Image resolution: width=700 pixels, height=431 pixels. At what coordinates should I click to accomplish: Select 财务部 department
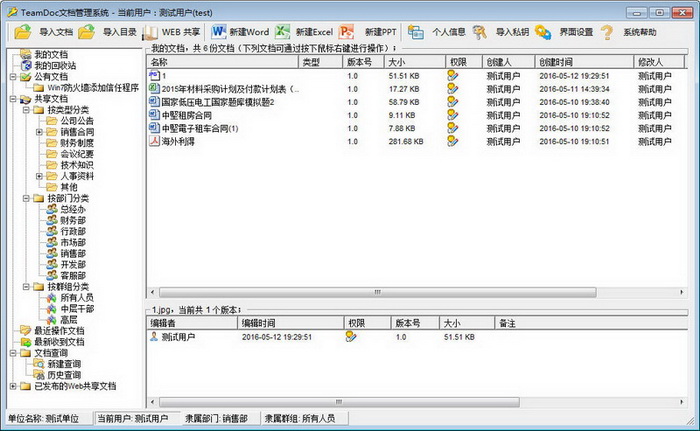[73, 220]
